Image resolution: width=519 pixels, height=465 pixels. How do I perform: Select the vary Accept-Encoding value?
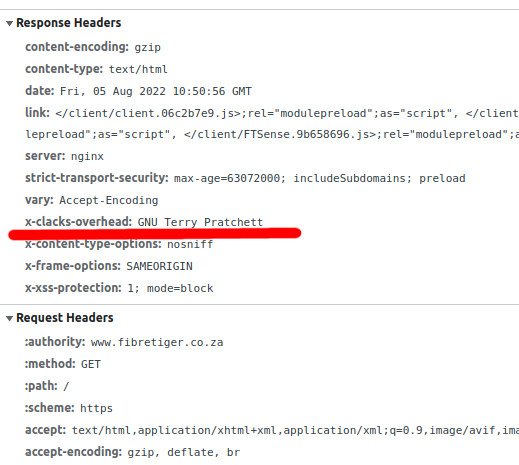tap(109, 200)
